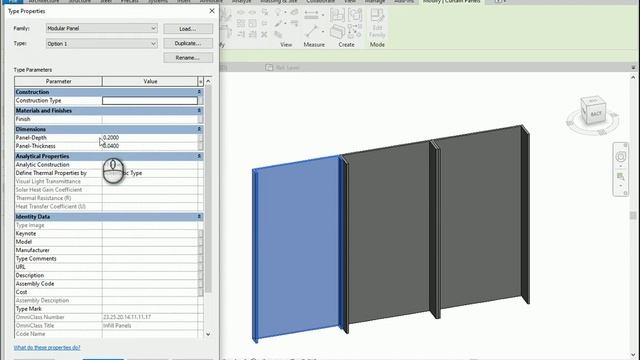Close the Type Properties dialog

click(212, 11)
